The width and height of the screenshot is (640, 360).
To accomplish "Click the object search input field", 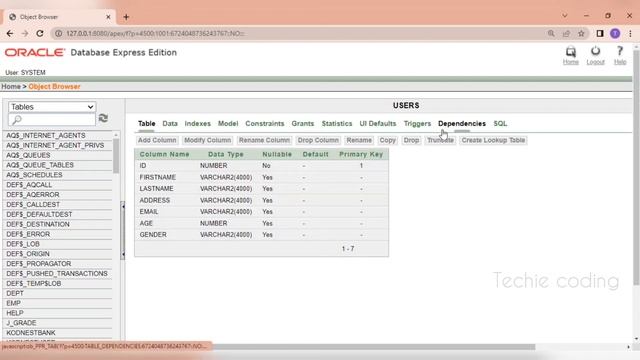I will click(x=52, y=120).
